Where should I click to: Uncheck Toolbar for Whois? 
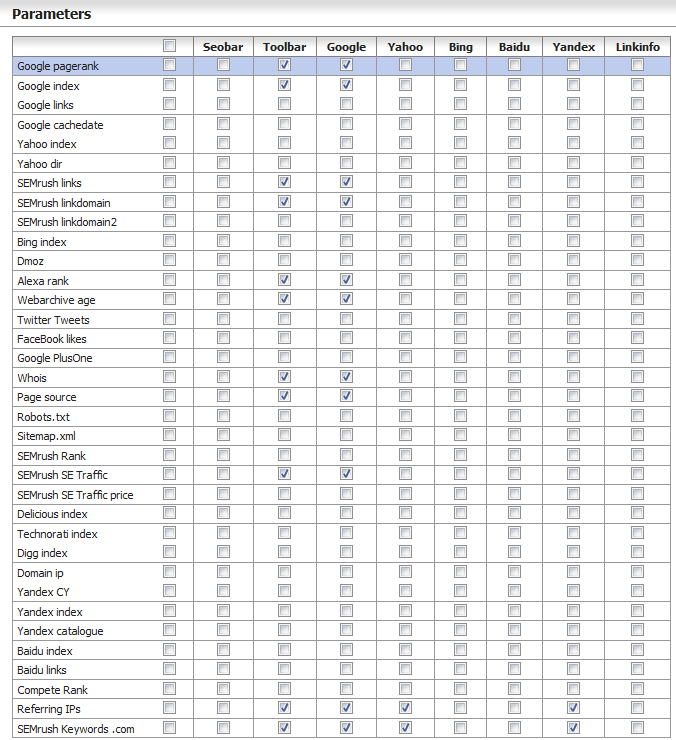pyautogui.click(x=284, y=377)
